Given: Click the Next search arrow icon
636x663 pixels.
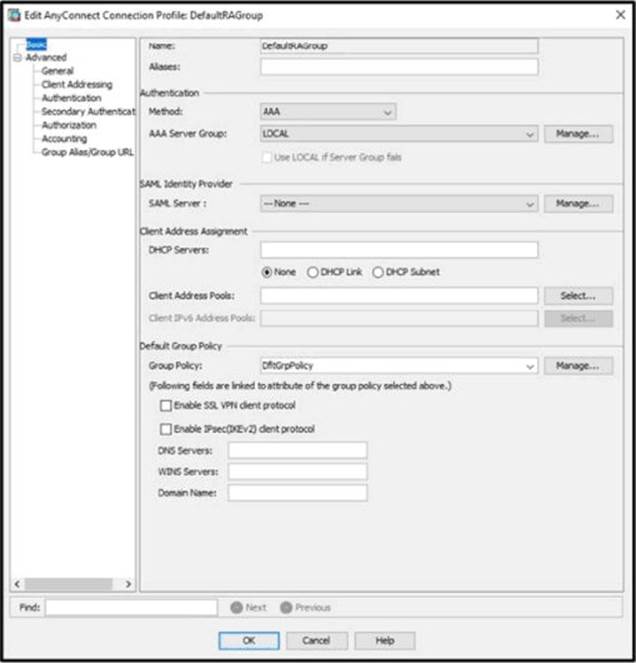Looking at the screenshot, I should click(235, 607).
